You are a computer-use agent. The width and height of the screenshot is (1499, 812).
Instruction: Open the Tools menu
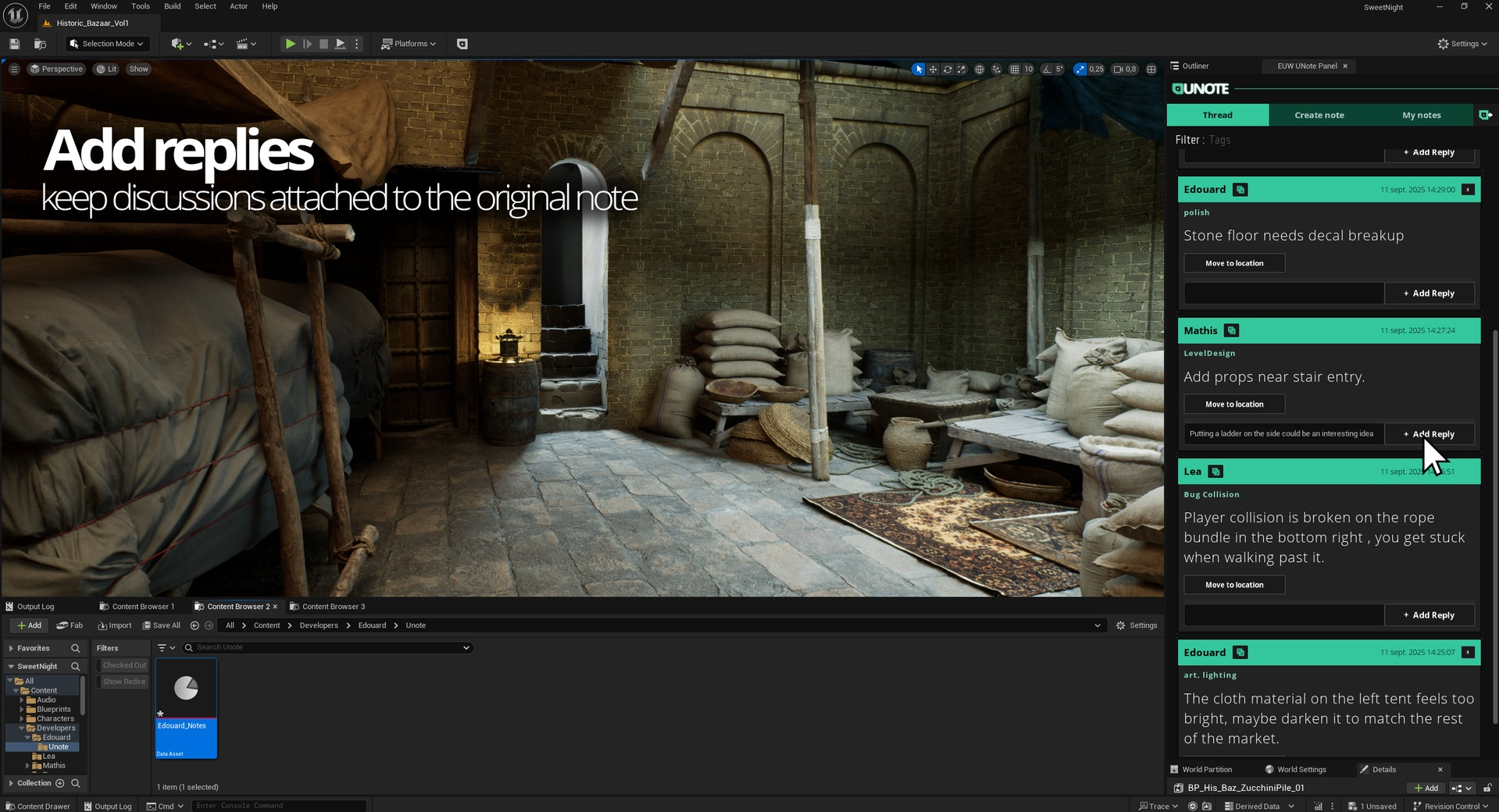click(x=141, y=6)
